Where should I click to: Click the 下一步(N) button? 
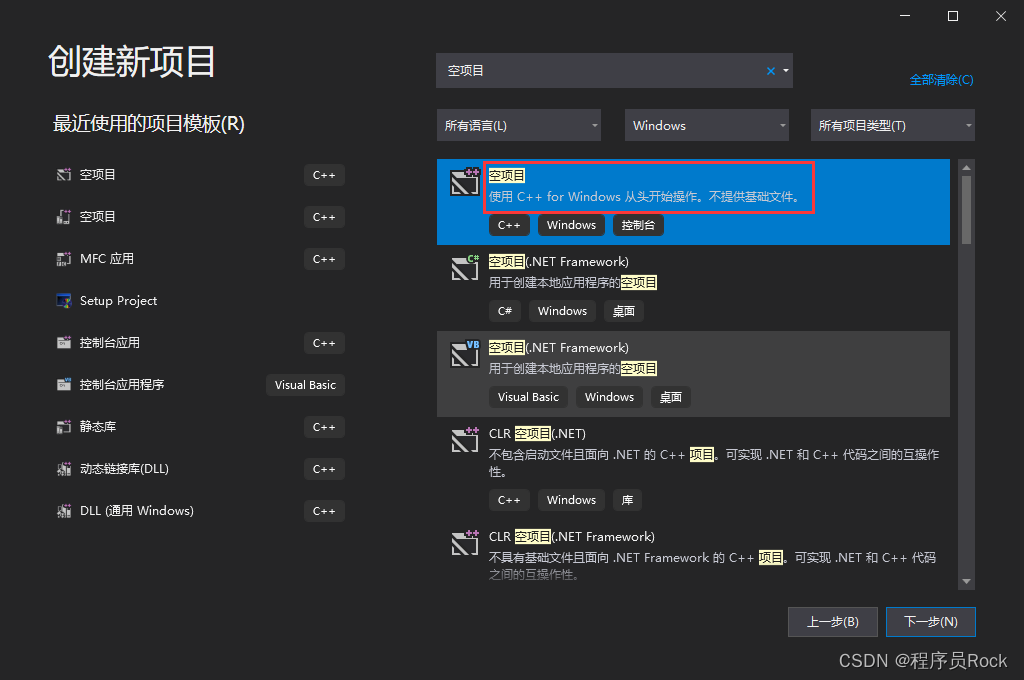pyautogui.click(x=931, y=622)
